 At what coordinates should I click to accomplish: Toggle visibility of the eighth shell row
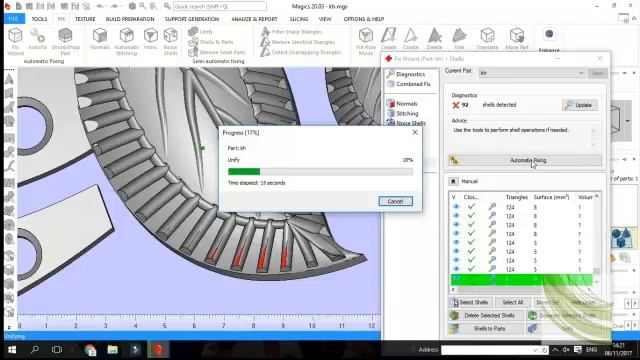456,269
